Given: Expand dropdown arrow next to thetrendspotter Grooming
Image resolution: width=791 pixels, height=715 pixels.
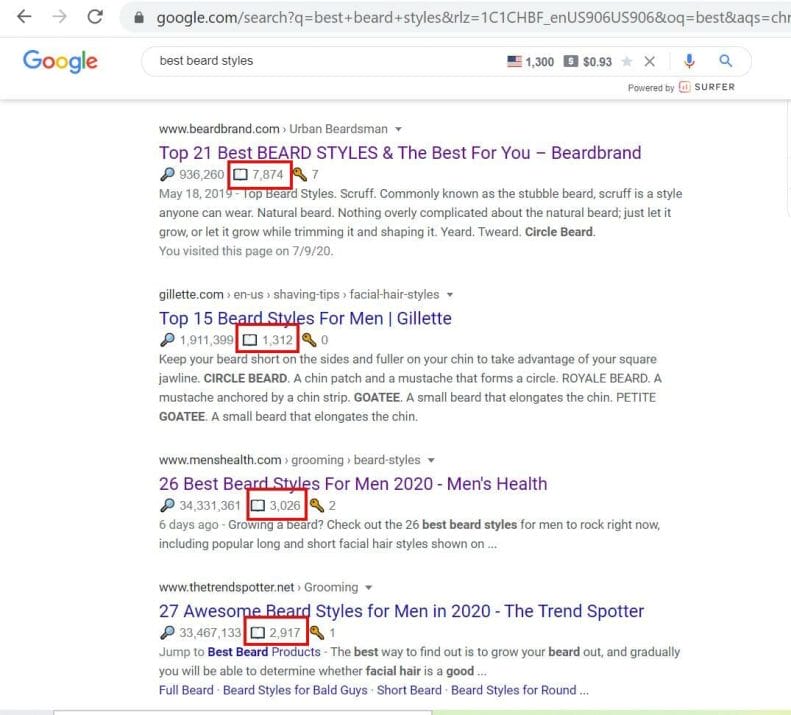Looking at the screenshot, I should (369, 588).
